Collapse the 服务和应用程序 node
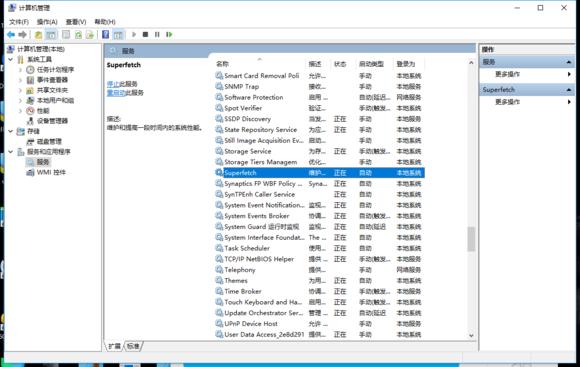 coord(11,152)
